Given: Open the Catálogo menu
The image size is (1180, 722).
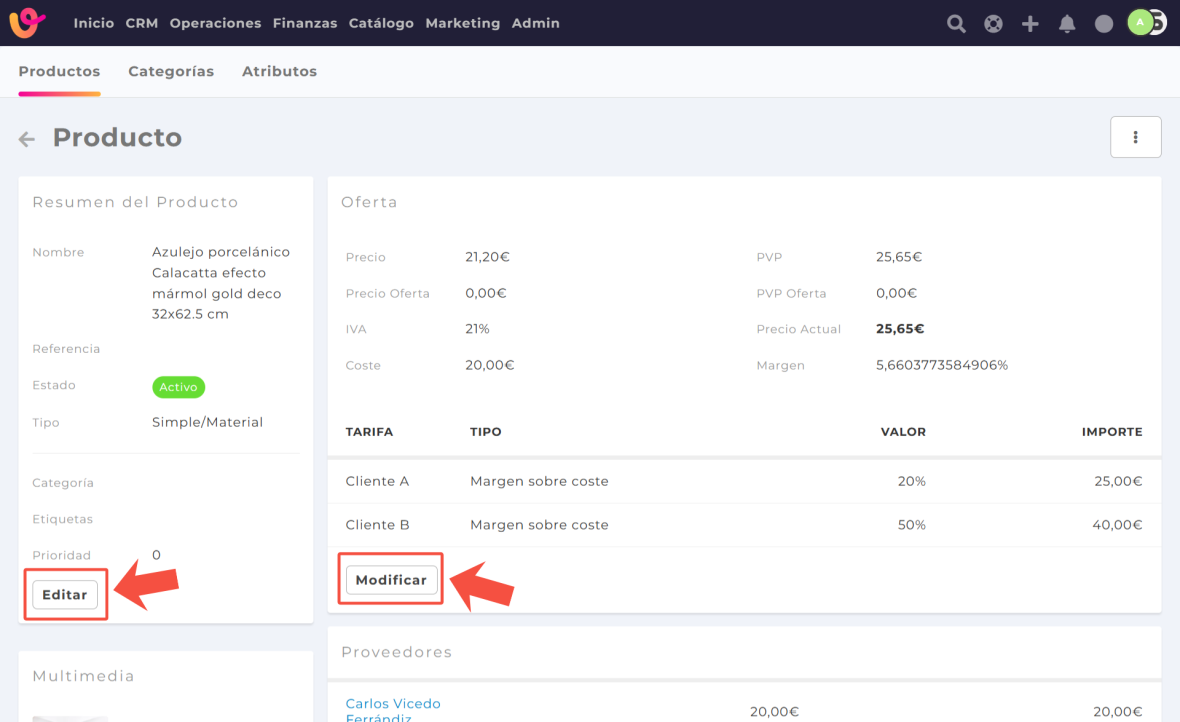Looking at the screenshot, I should 381,23.
